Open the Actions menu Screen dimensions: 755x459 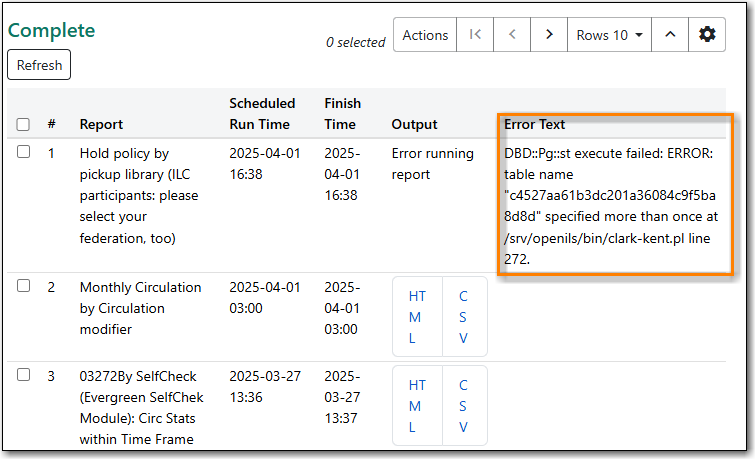click(x=425, y=35)
